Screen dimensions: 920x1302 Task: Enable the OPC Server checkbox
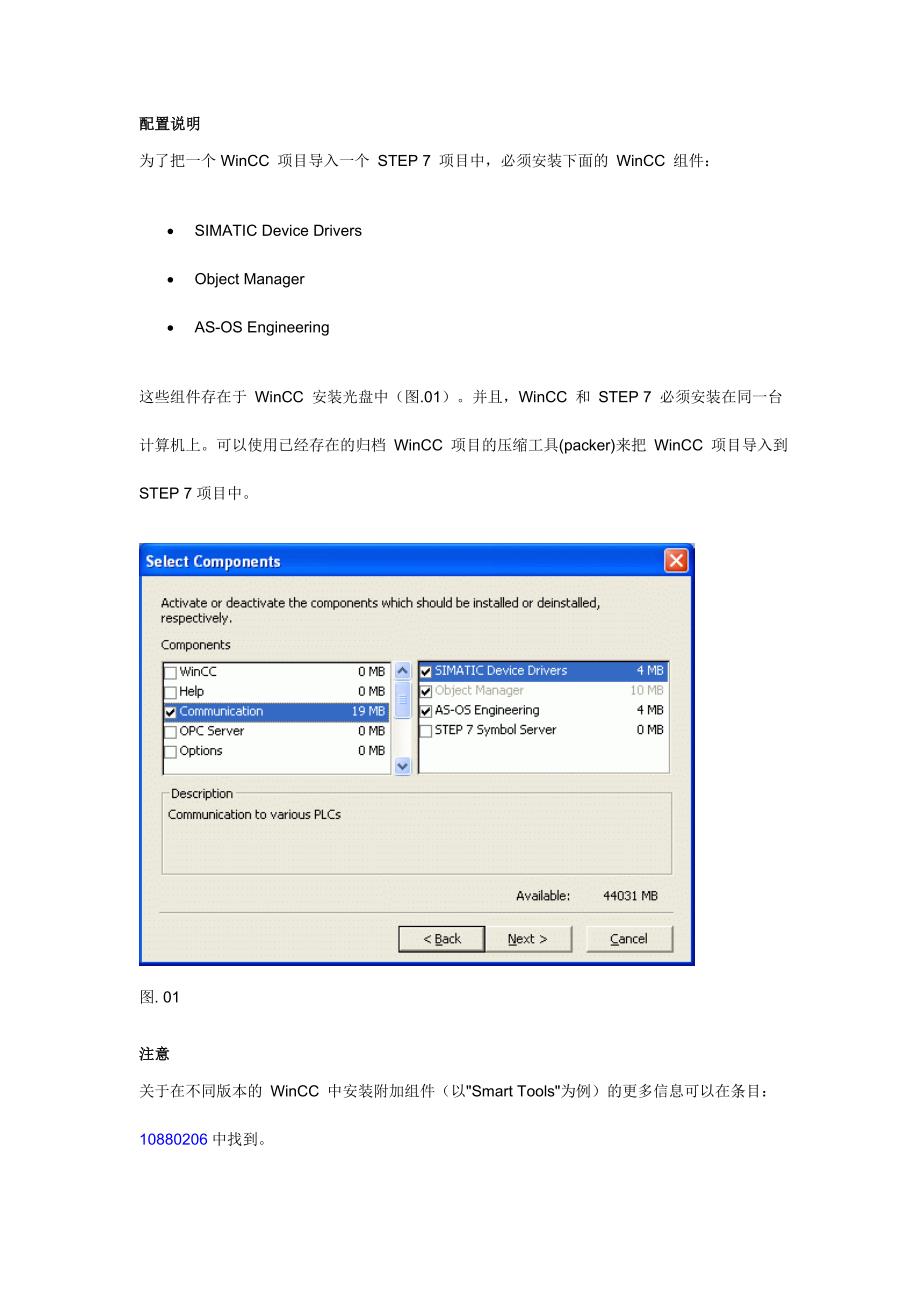click(x=171, y=732)
